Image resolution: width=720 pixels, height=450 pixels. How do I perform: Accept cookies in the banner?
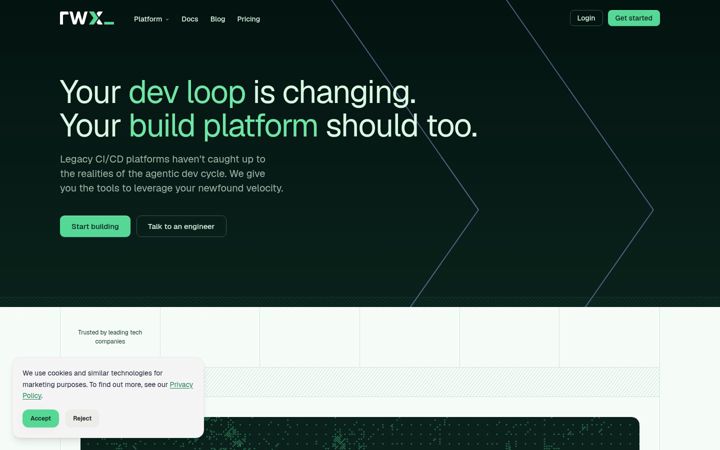pyautogui.click(x=40, y=418)
